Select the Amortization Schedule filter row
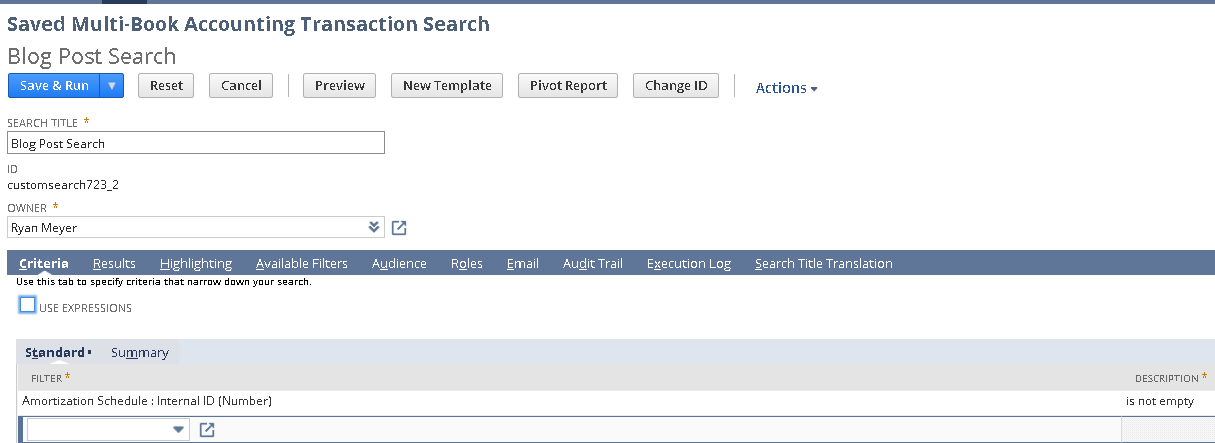Viewport: 1215px width, 443px height. tap(147, 402)
